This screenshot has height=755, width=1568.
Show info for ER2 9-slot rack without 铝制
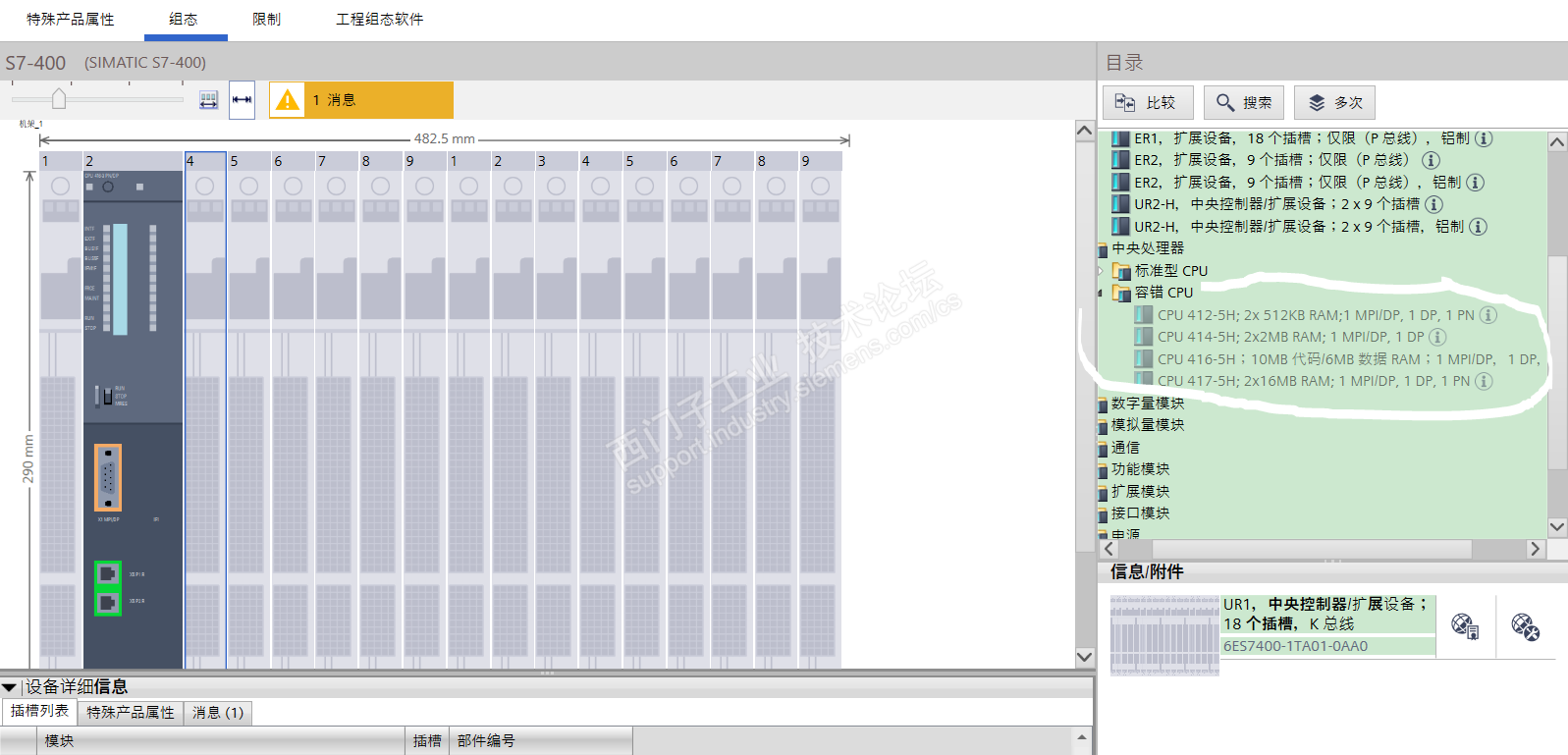[1431, 160]
